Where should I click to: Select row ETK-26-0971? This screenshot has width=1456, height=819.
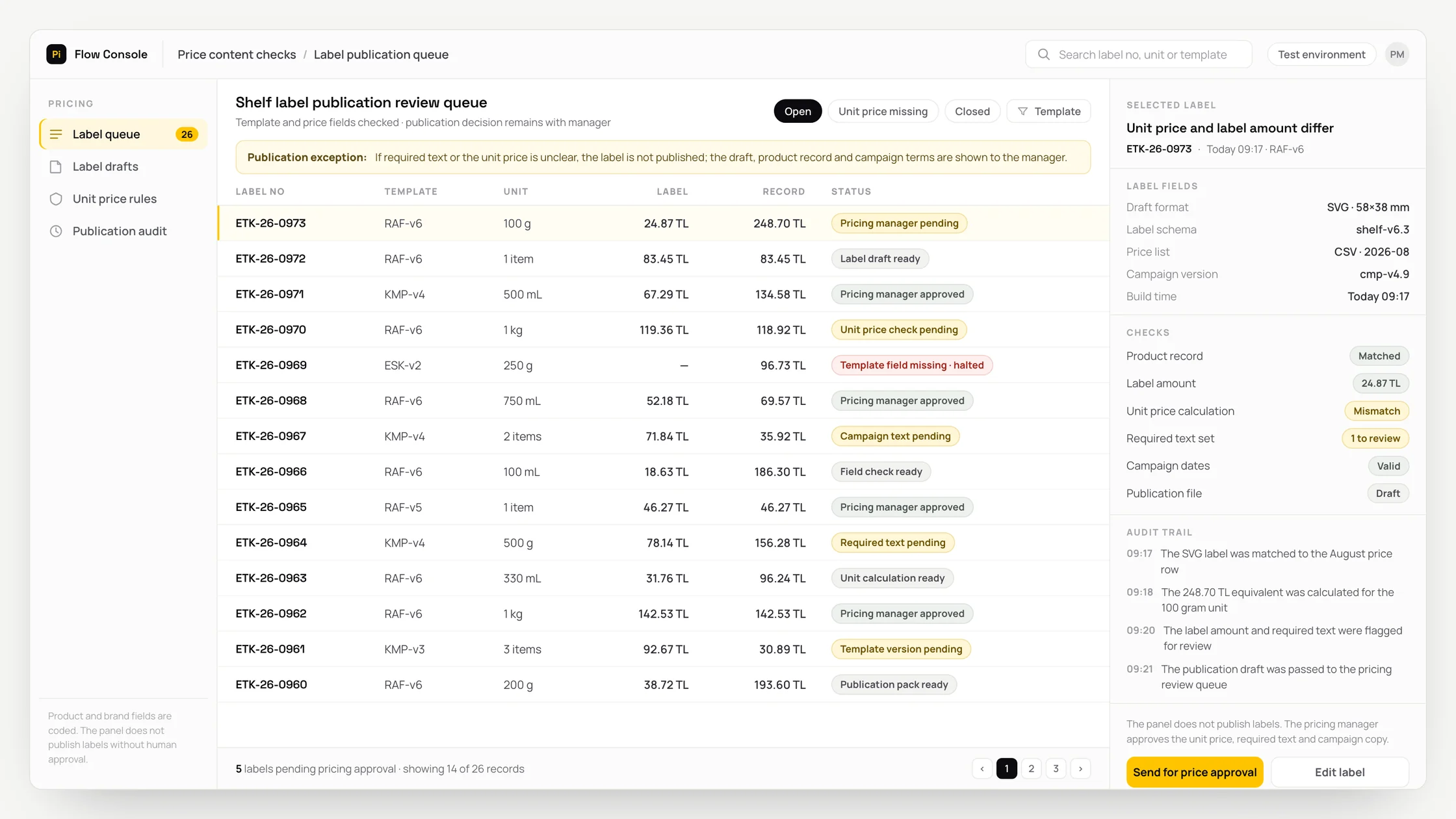663,294
